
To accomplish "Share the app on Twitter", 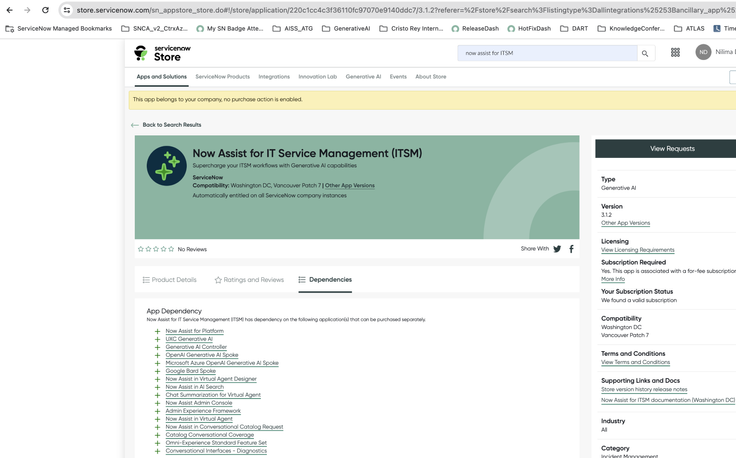I will [557, 249].
